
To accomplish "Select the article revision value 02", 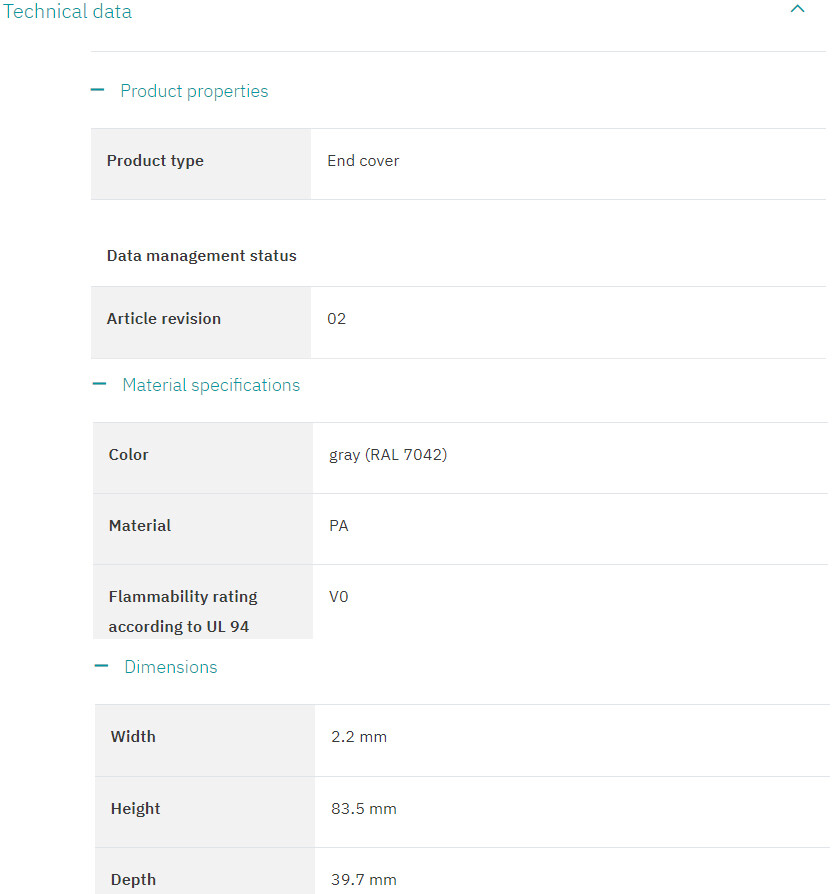I will [x=336, y=319].
